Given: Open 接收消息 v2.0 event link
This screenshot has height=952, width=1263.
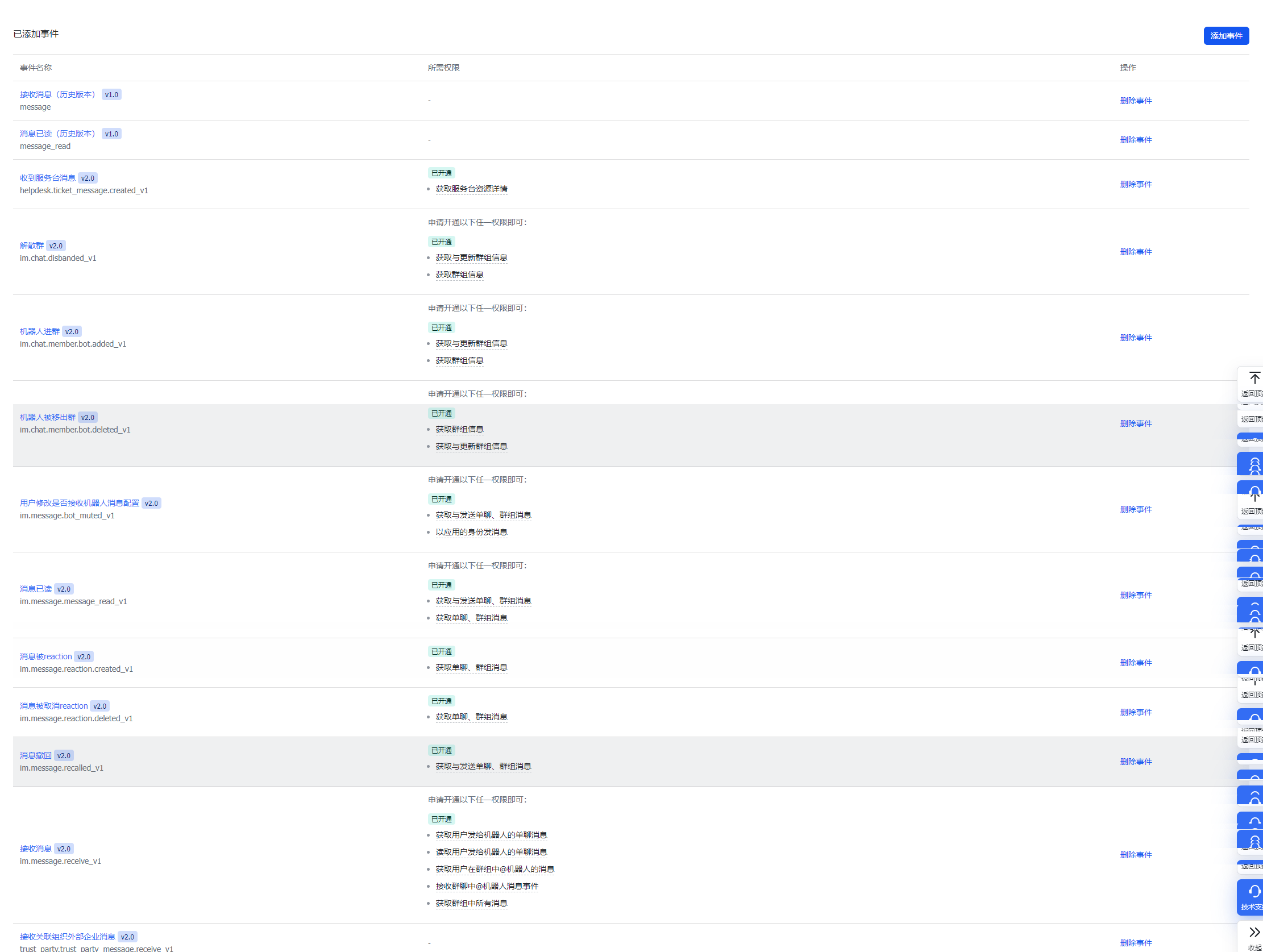Looking at the screenshot, I should 35,849.
